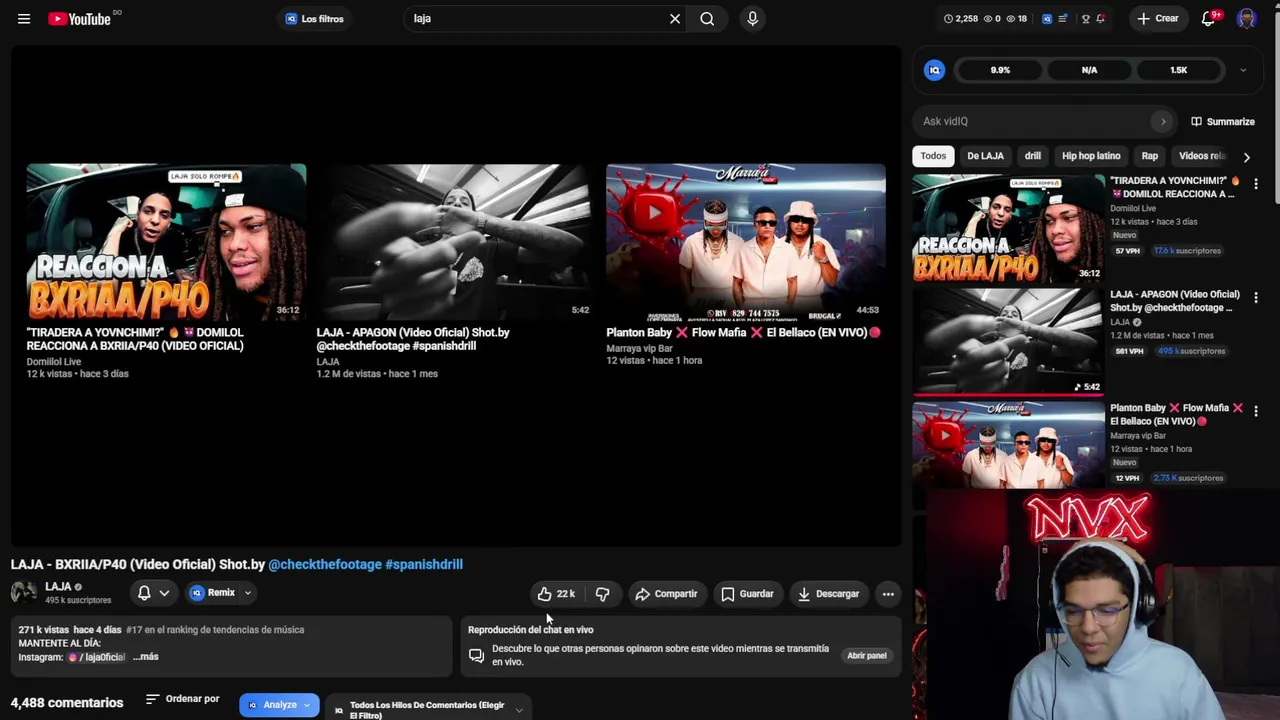Open the Domiilol Live channel under end-screen video
The height and width of the screenshot is (720, 1280).
[54, 361]
